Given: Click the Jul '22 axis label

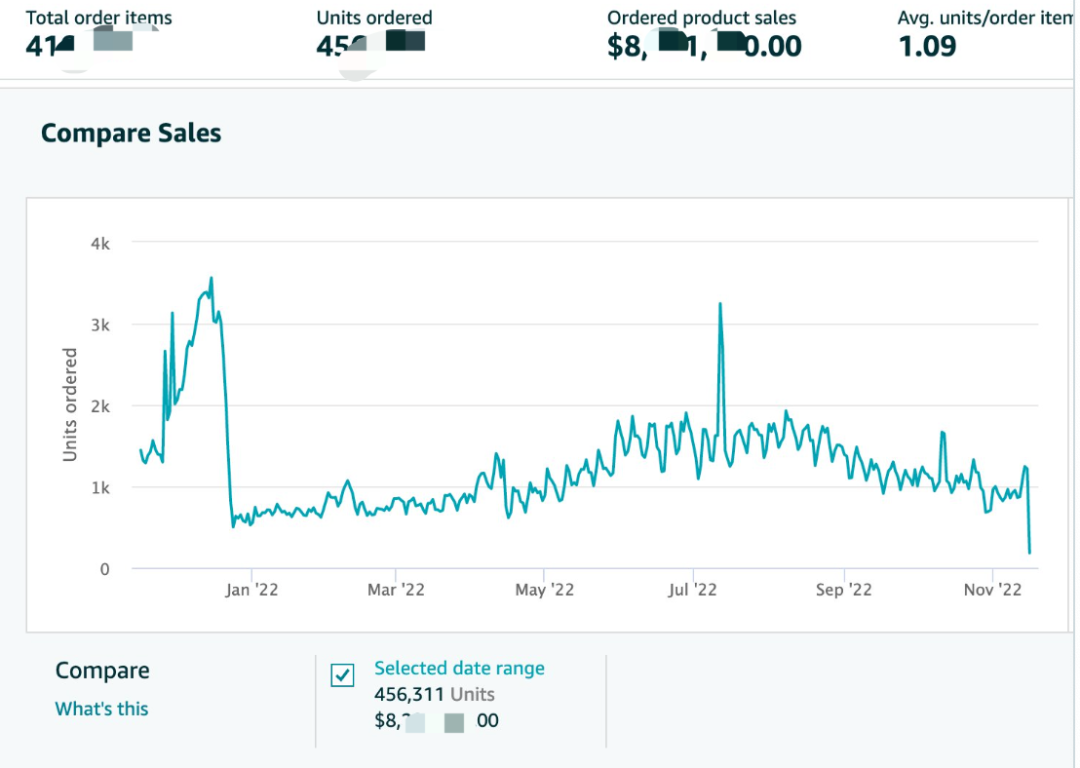Looking at the screenshot, I should click(692, 590).
